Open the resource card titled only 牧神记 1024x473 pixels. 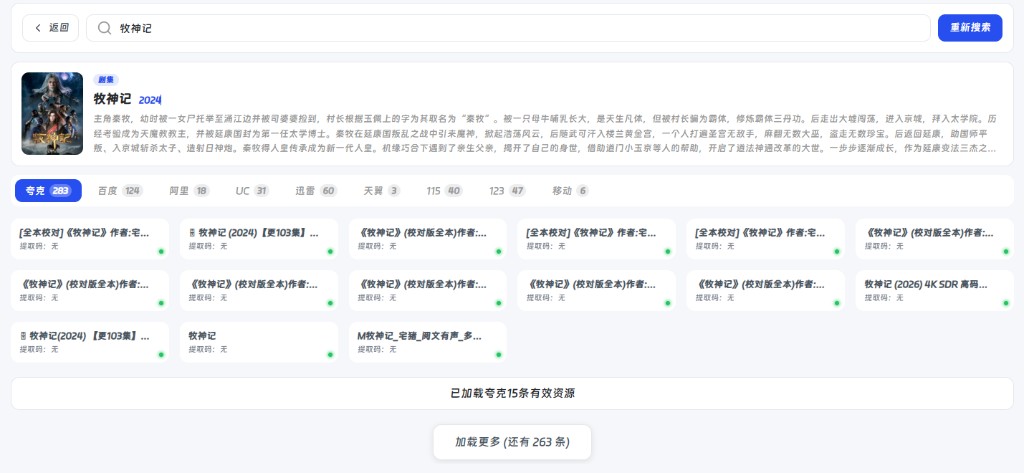259,342
